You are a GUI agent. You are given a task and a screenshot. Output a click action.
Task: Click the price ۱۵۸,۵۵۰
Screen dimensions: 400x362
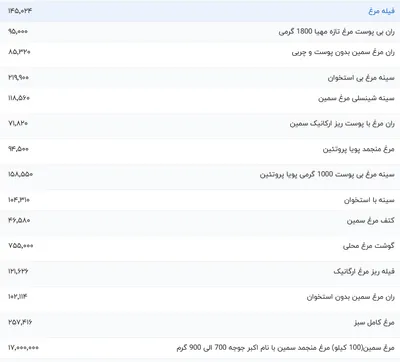click(21, 174)
